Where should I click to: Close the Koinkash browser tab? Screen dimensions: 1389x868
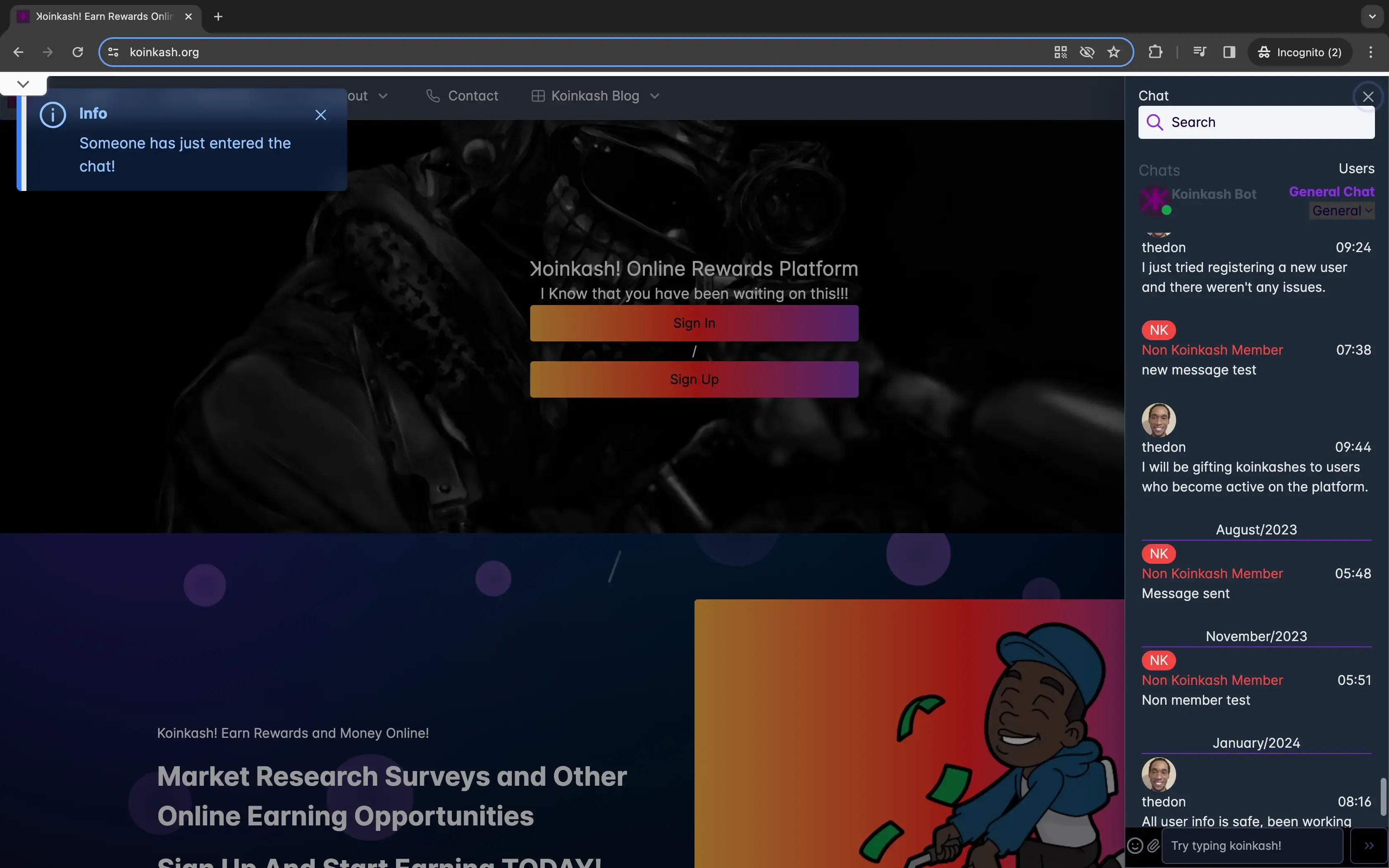(x=188, y=17)
